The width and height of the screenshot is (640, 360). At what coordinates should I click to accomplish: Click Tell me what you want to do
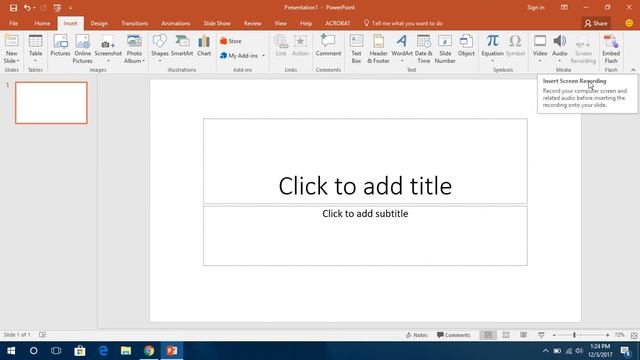pyautogui.click(x=403, y=23)
